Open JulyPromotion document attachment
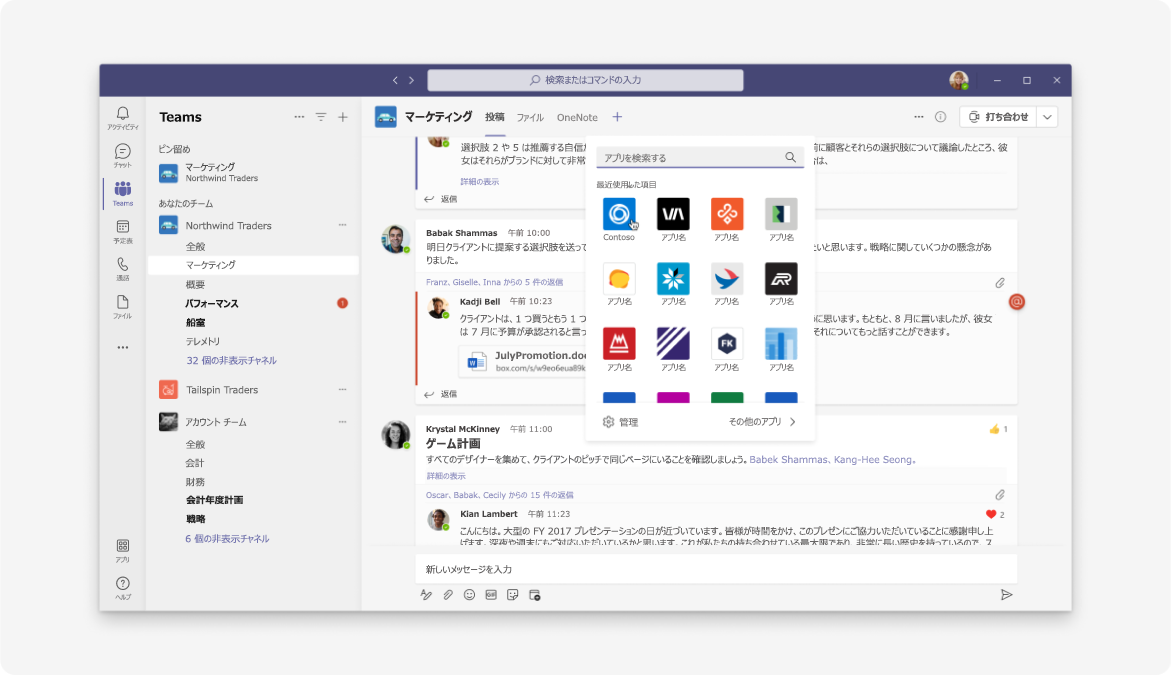The height and width of the screenshot is (675, 1171). 523,361
